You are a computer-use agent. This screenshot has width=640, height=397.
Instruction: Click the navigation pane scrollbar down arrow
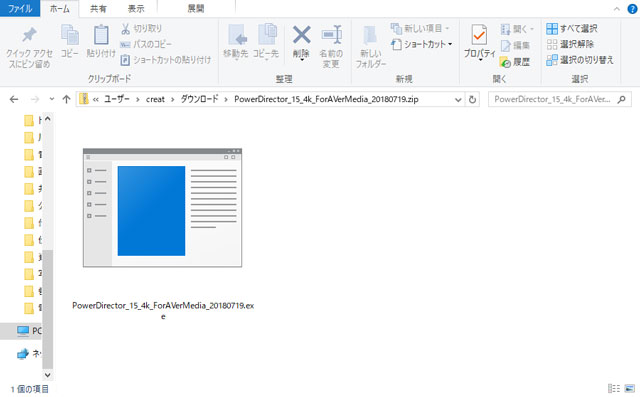point(48,375)
